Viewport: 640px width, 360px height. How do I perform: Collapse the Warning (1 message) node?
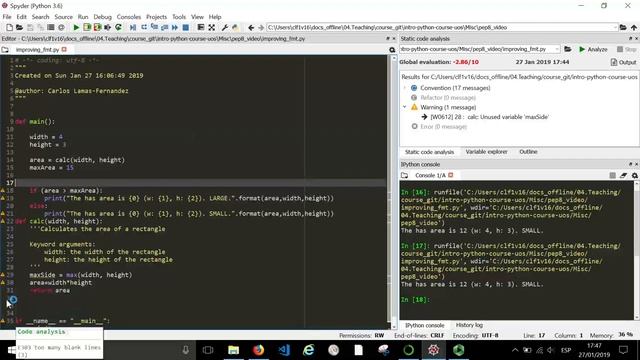[405, 107]
